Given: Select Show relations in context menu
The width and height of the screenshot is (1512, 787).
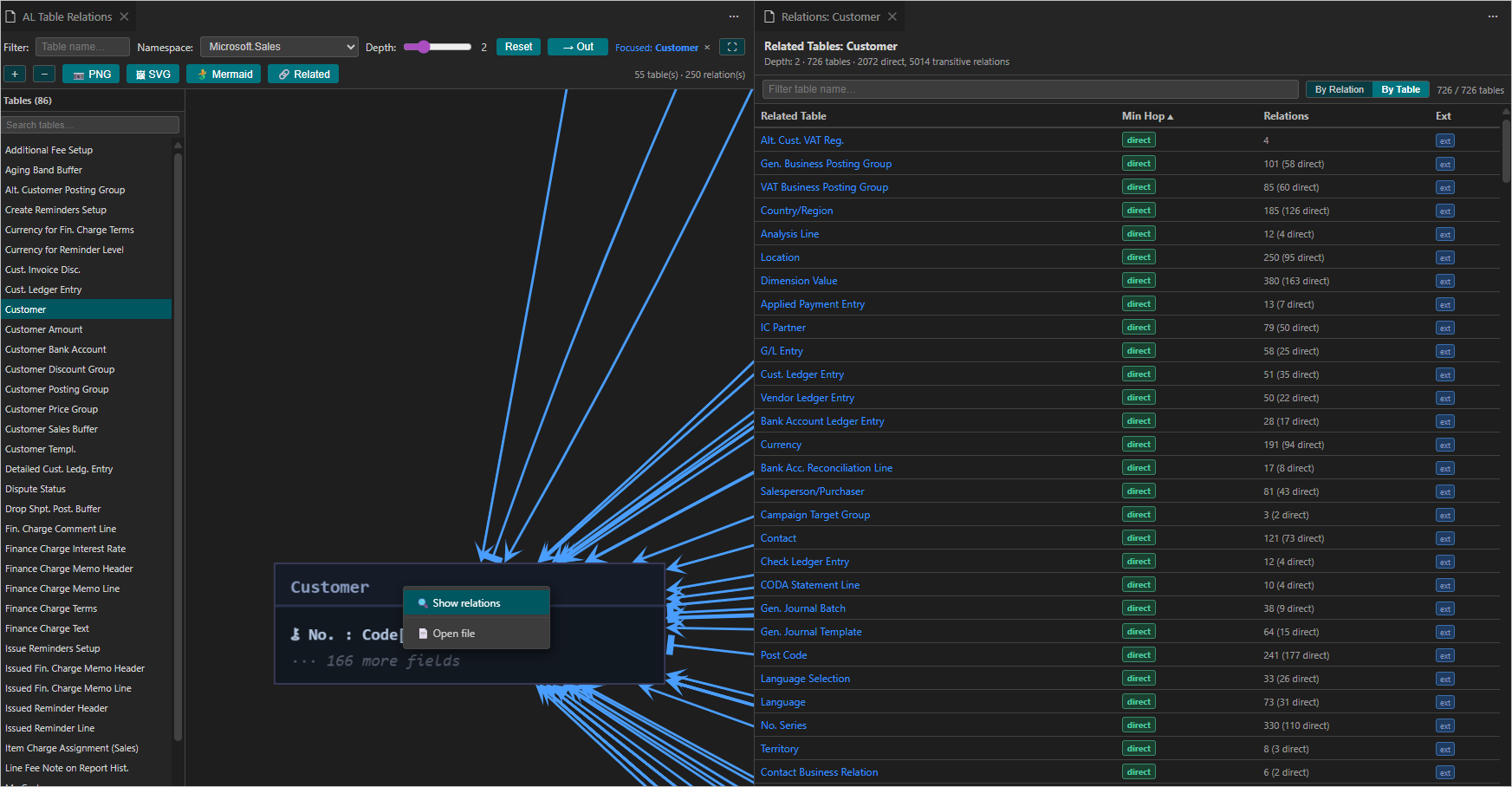Looking at the screenshot, I should coord(477,603).
